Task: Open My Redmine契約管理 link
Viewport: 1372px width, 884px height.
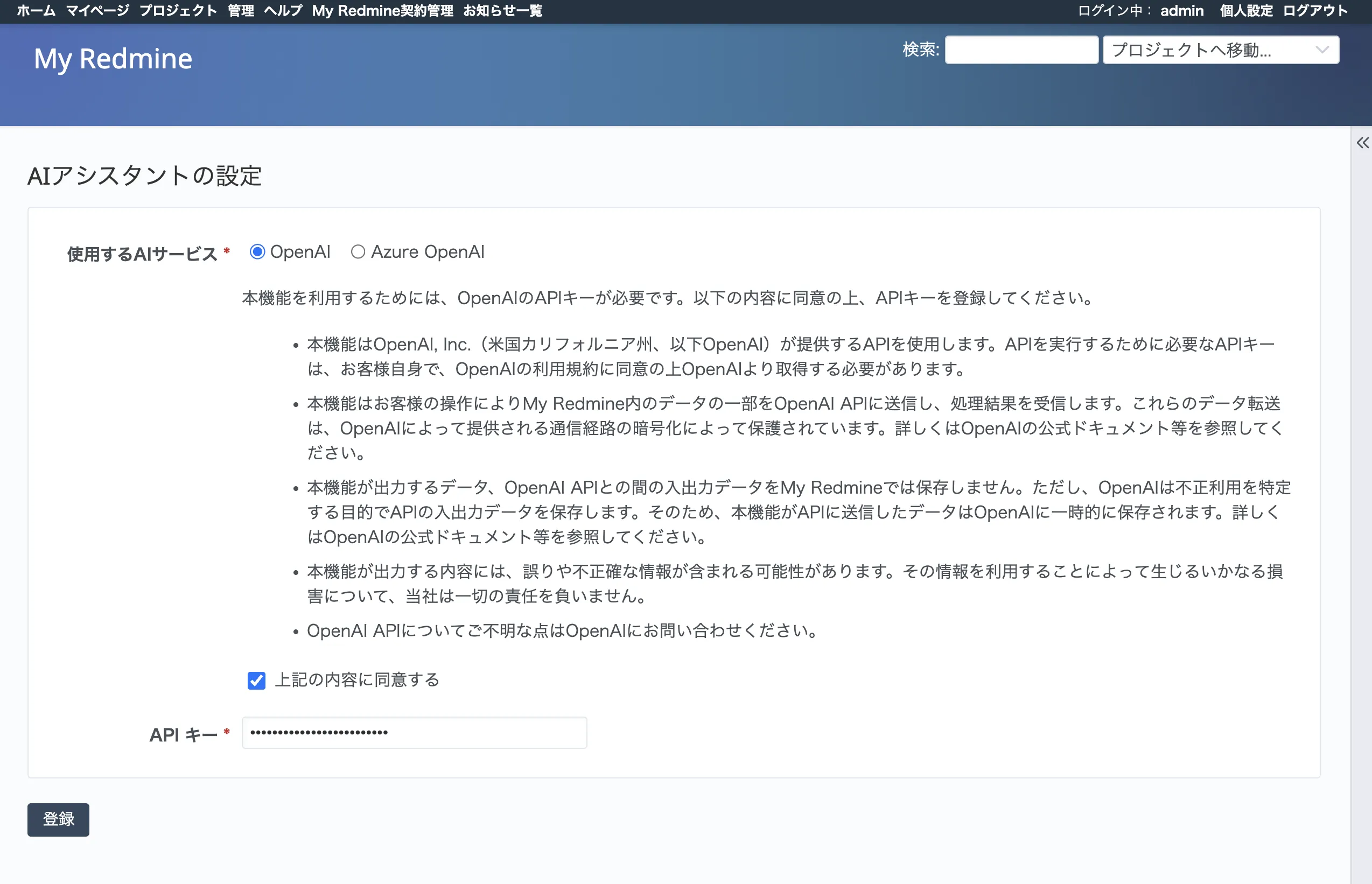Action: (x=382, y=11)
